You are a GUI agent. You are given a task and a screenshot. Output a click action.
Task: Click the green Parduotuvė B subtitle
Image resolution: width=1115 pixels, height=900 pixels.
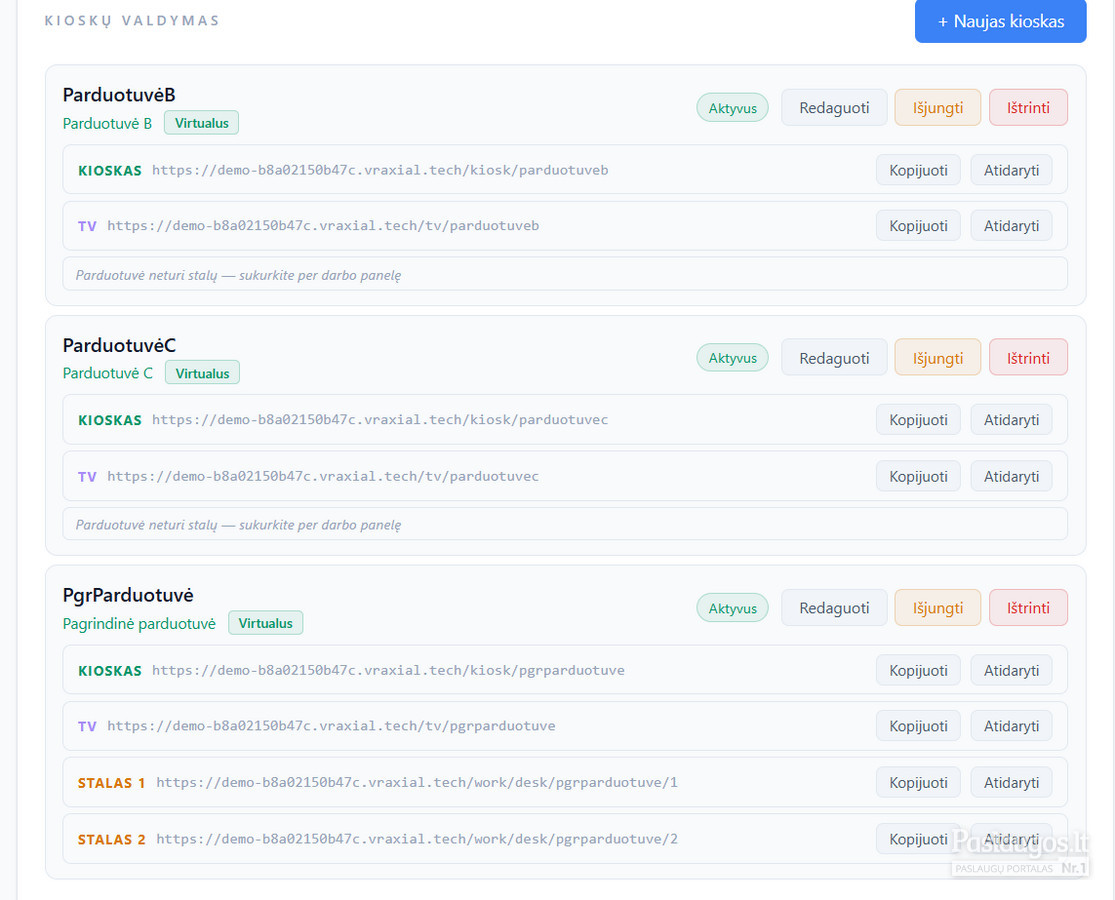(107, 124)
